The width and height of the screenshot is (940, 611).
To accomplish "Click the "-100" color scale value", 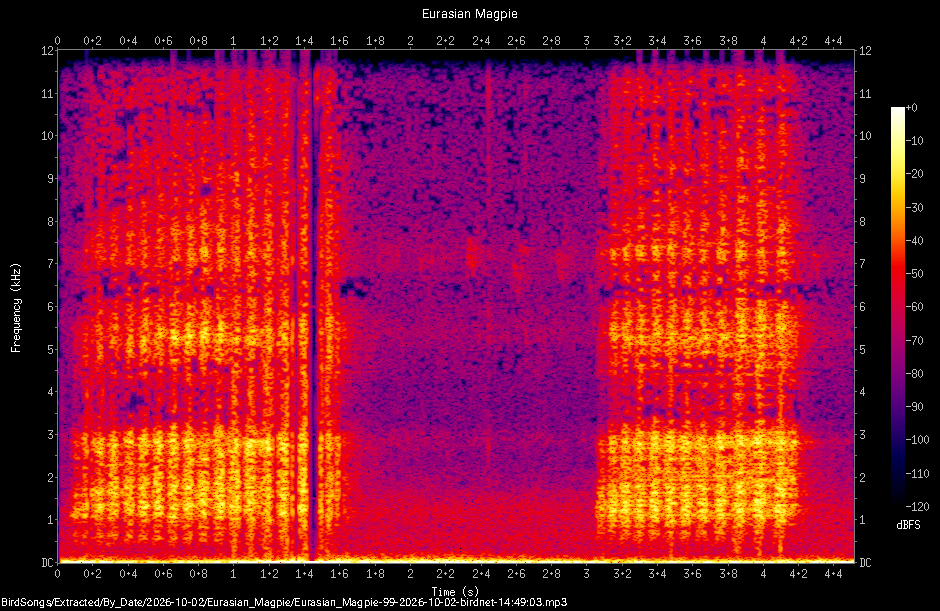I will 917,440.
